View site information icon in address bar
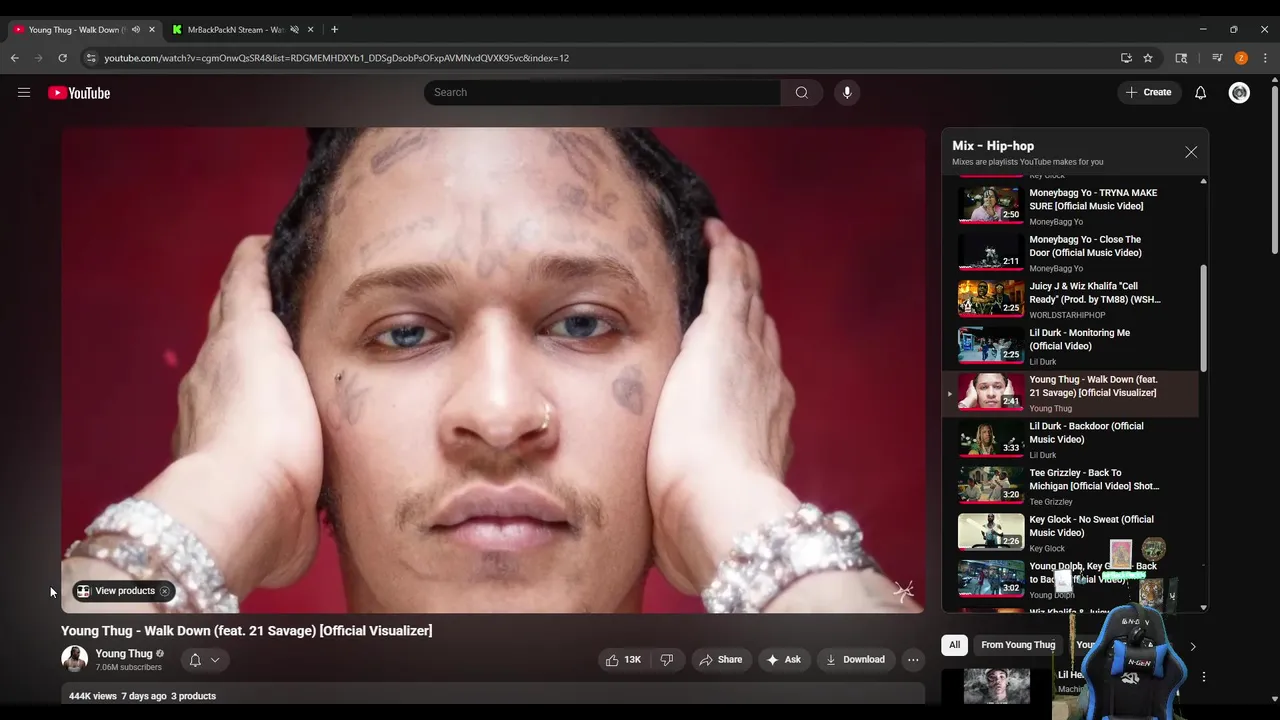1280x720 pixels. point(91,58)
